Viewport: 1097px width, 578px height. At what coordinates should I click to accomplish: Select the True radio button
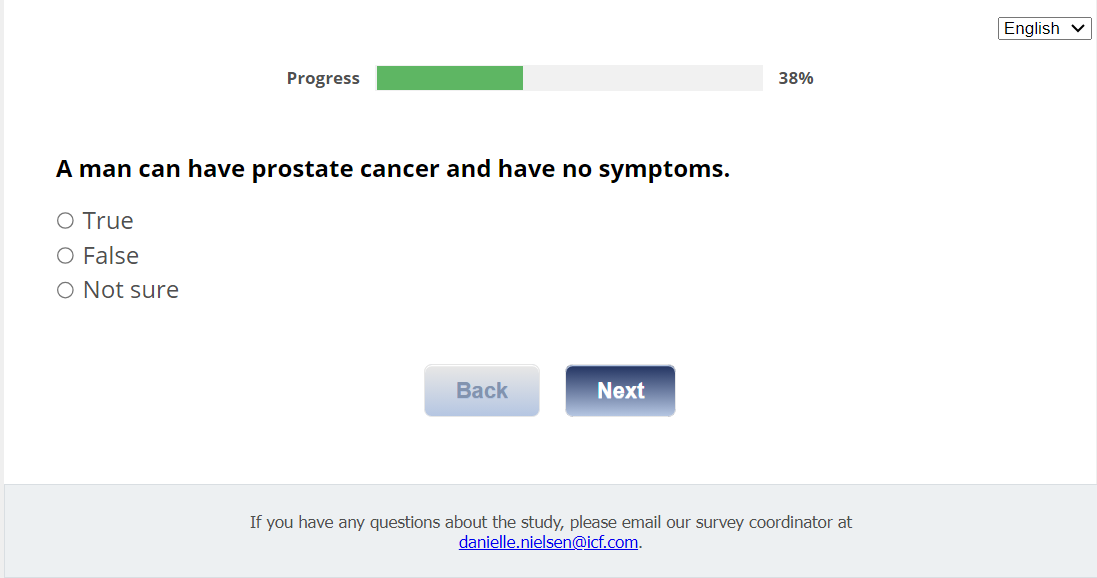[x=65, y=221]
